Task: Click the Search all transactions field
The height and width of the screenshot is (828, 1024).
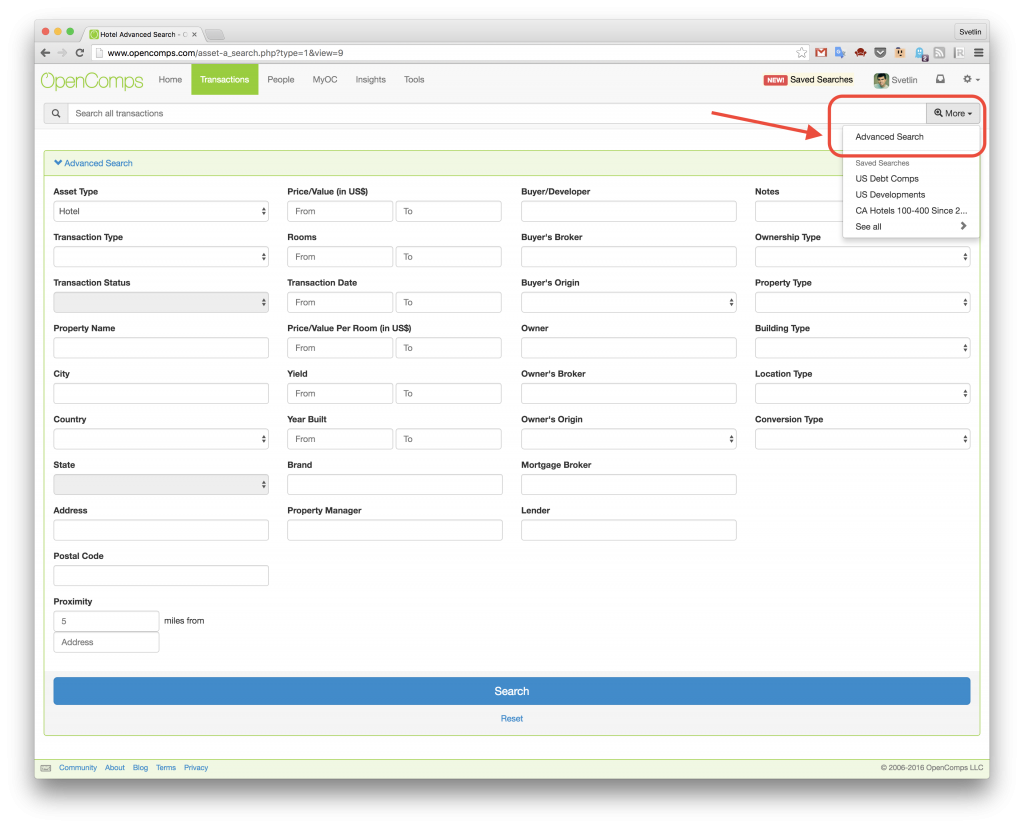Action: [x=496, y=114]
